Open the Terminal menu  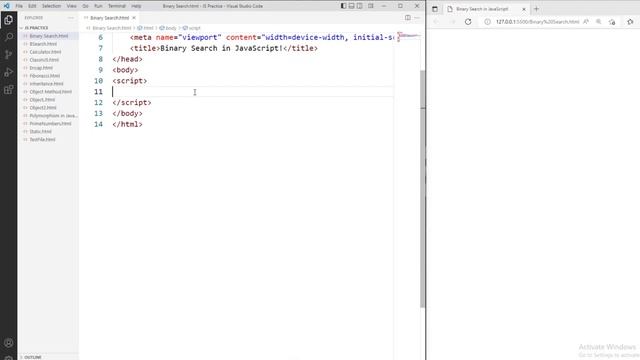point(117,6)
